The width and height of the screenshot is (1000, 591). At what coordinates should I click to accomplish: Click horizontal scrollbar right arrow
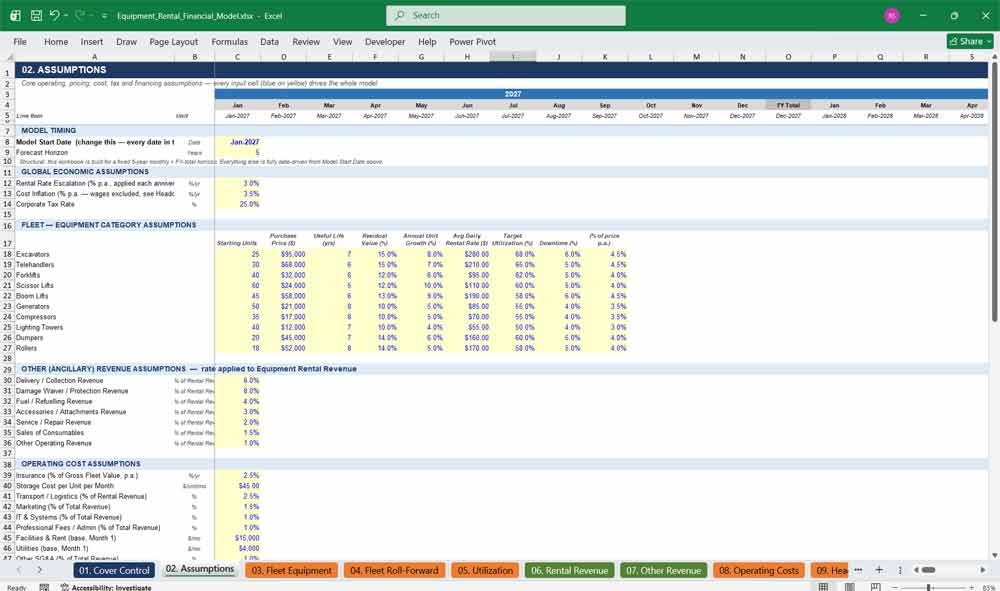tap(983, 570)
